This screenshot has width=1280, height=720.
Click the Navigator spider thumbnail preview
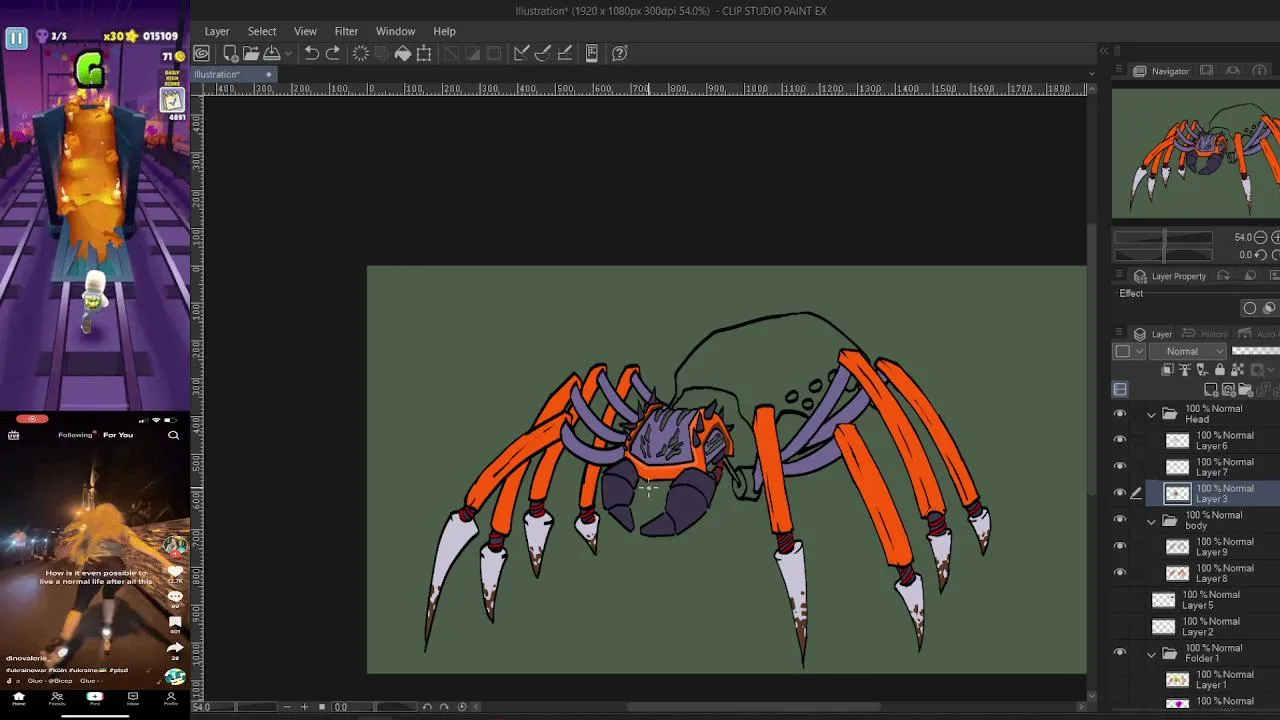click(1196, 153)
